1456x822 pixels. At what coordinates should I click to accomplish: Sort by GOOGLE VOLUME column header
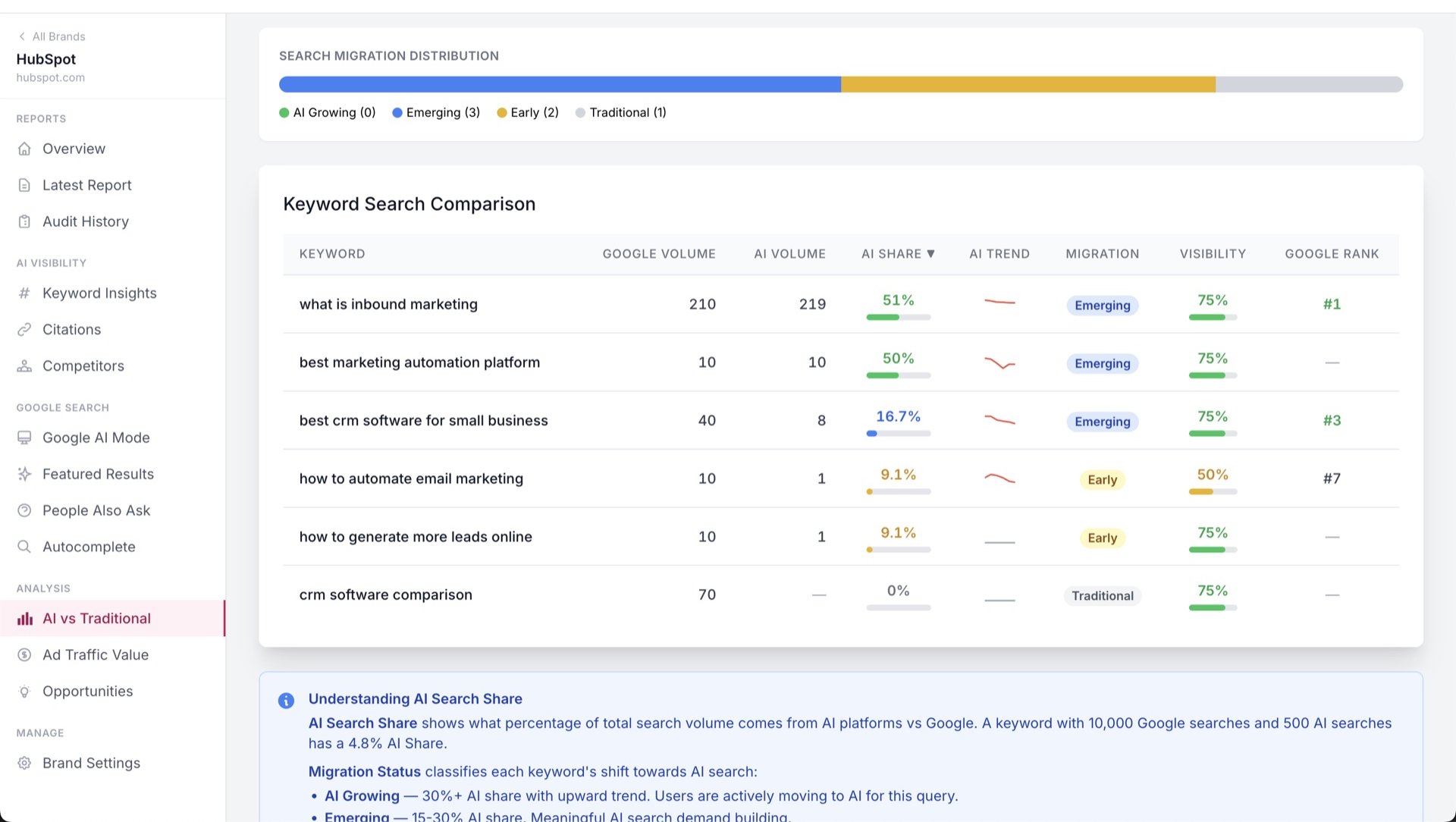[x=659, y=254]
